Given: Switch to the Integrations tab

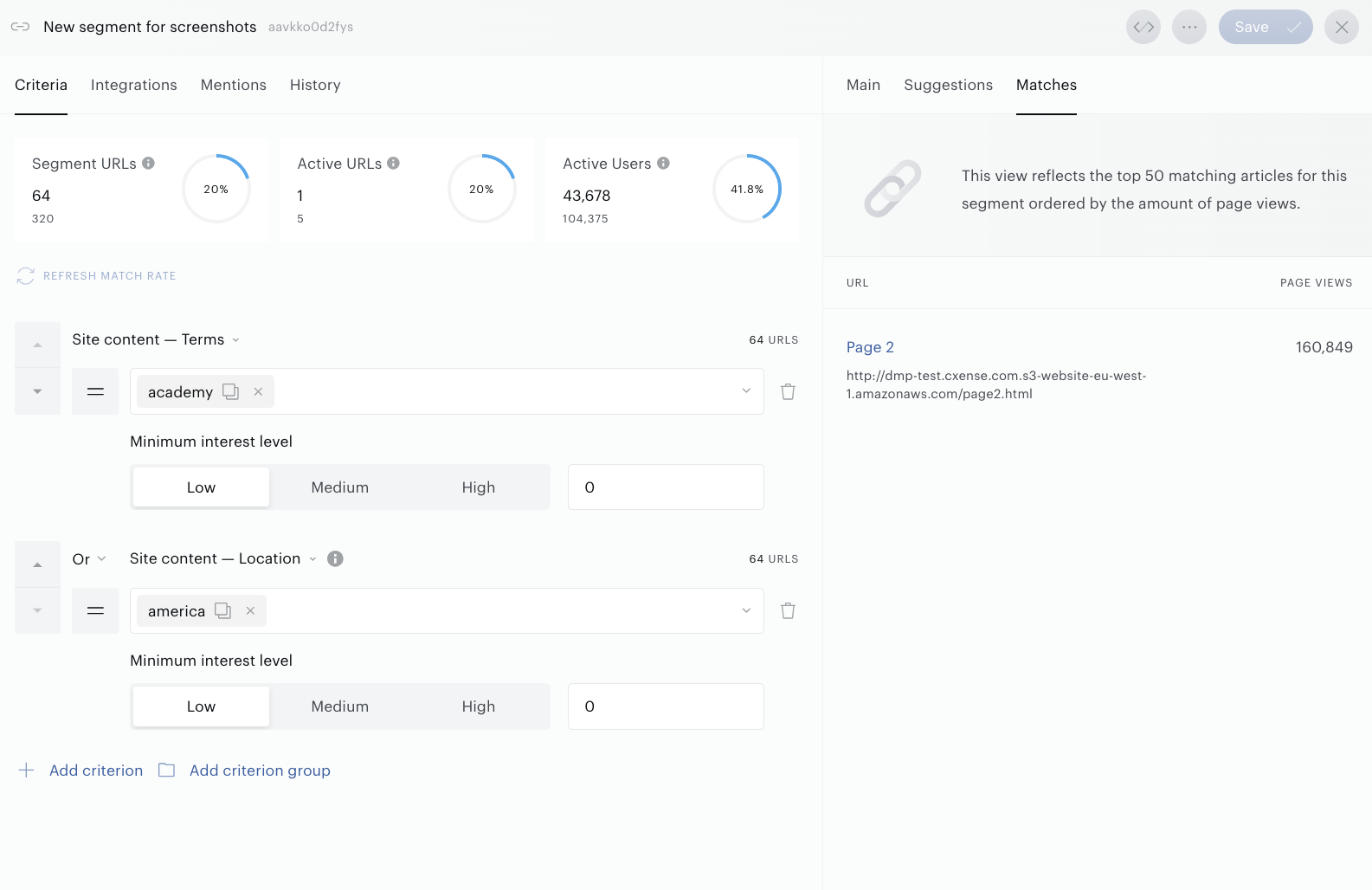Looking at the screenshot, I should click(134, 85).
